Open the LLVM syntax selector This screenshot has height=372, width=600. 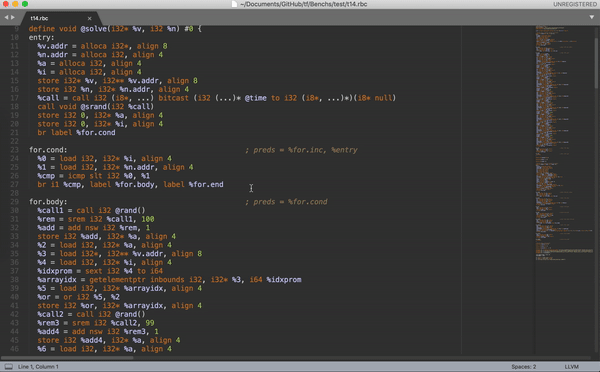(x=571, y=367)
